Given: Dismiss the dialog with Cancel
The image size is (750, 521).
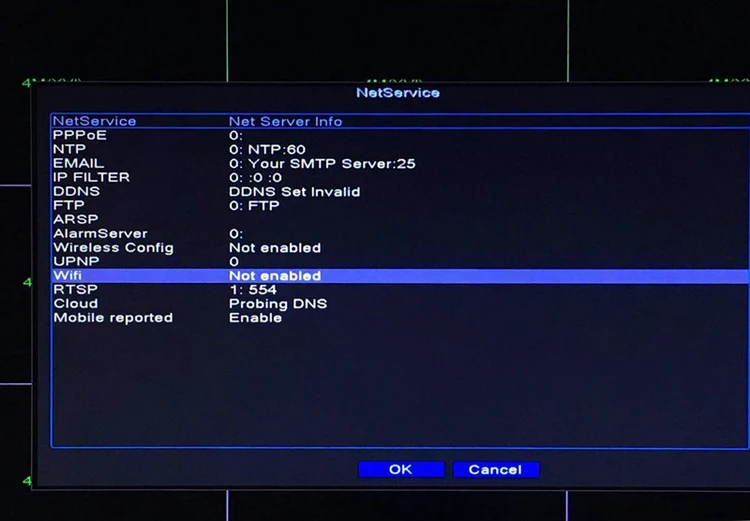Looking at the screenshot, I should [496, 469].
